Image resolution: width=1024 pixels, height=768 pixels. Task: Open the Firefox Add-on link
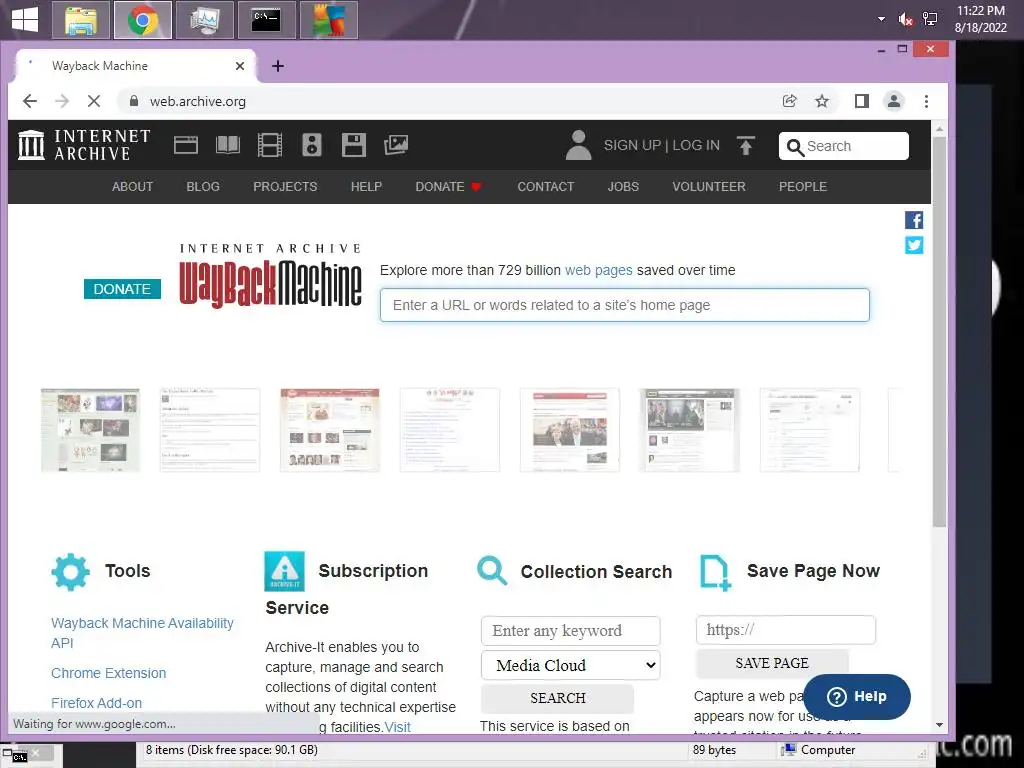point(96,703)
